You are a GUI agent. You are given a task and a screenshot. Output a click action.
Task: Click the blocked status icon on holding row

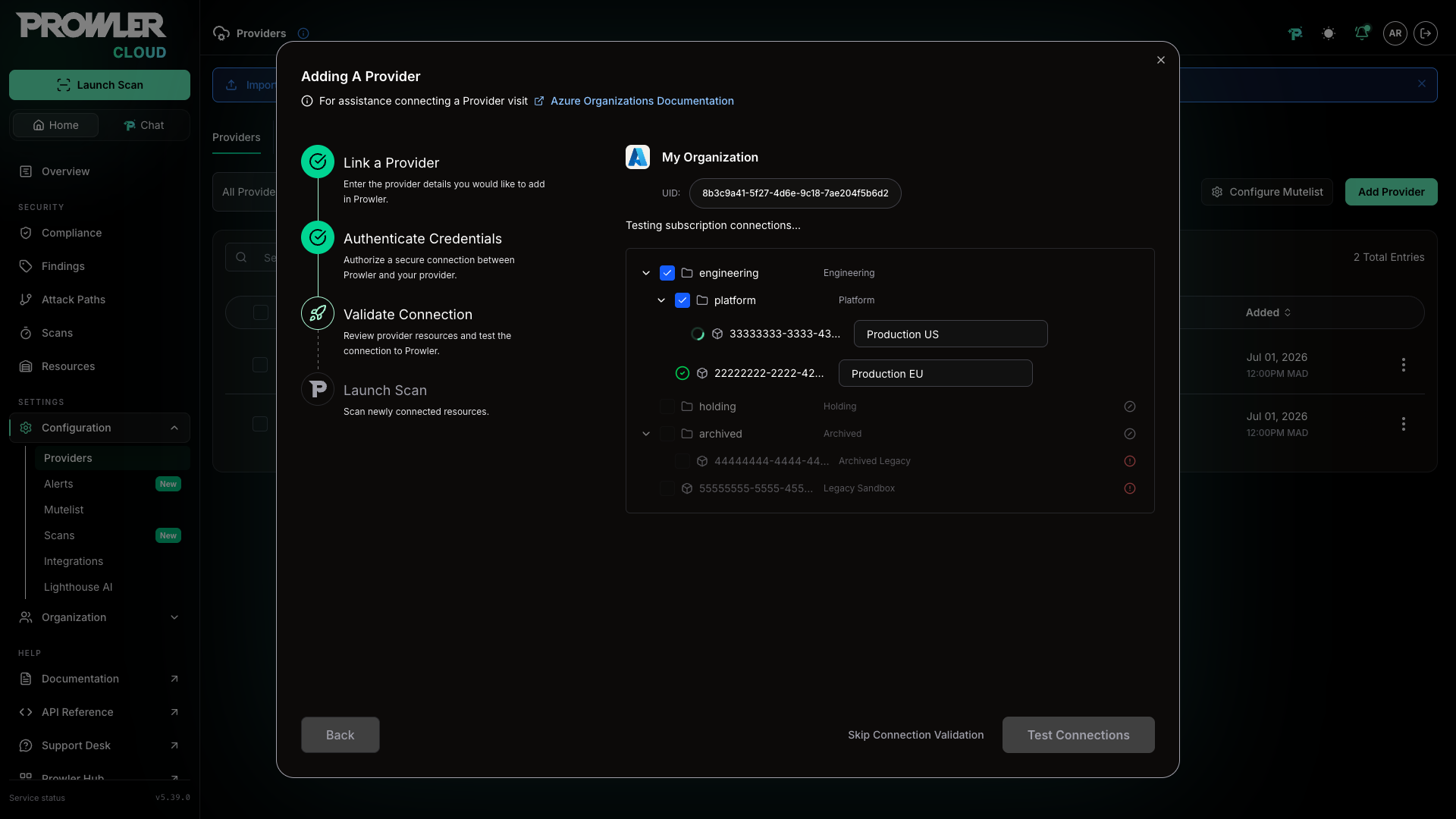1130,406
